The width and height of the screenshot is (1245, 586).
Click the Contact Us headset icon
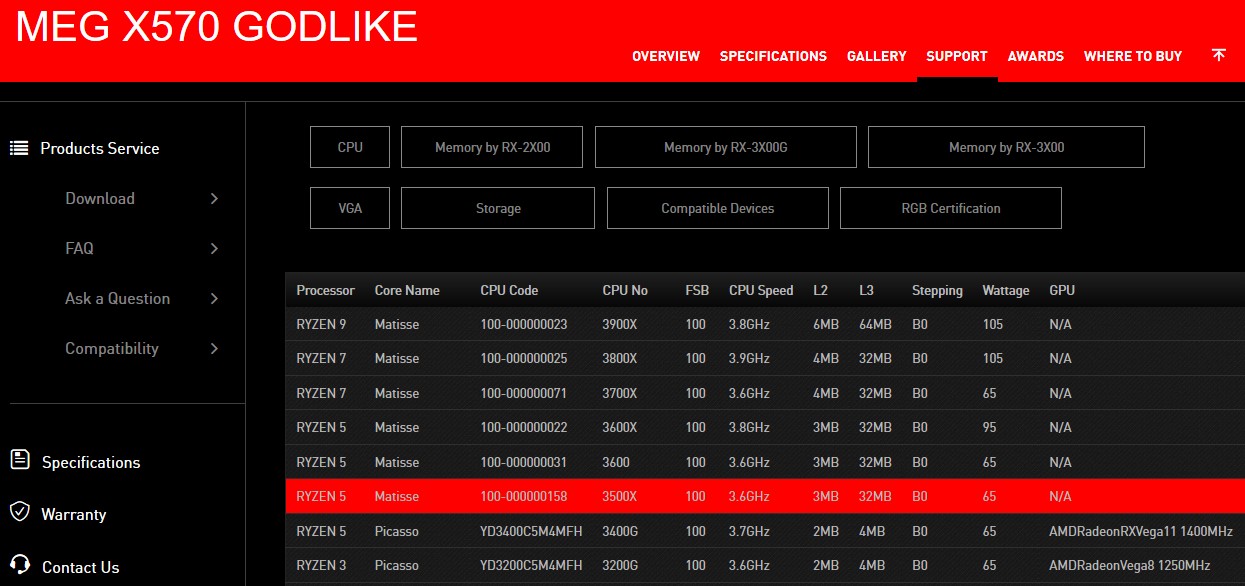coord(19,564)
